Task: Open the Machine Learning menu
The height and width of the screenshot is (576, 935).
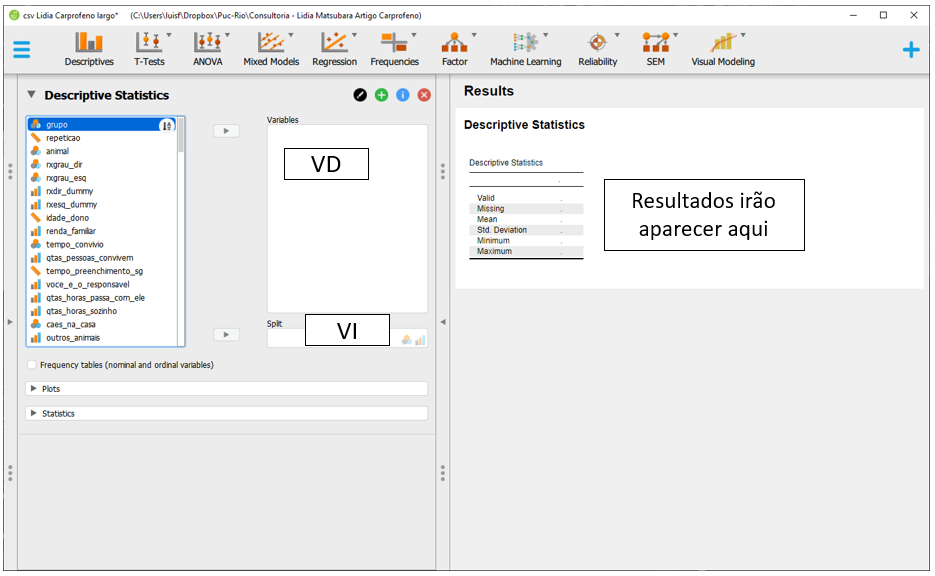Action: [525, 48]
